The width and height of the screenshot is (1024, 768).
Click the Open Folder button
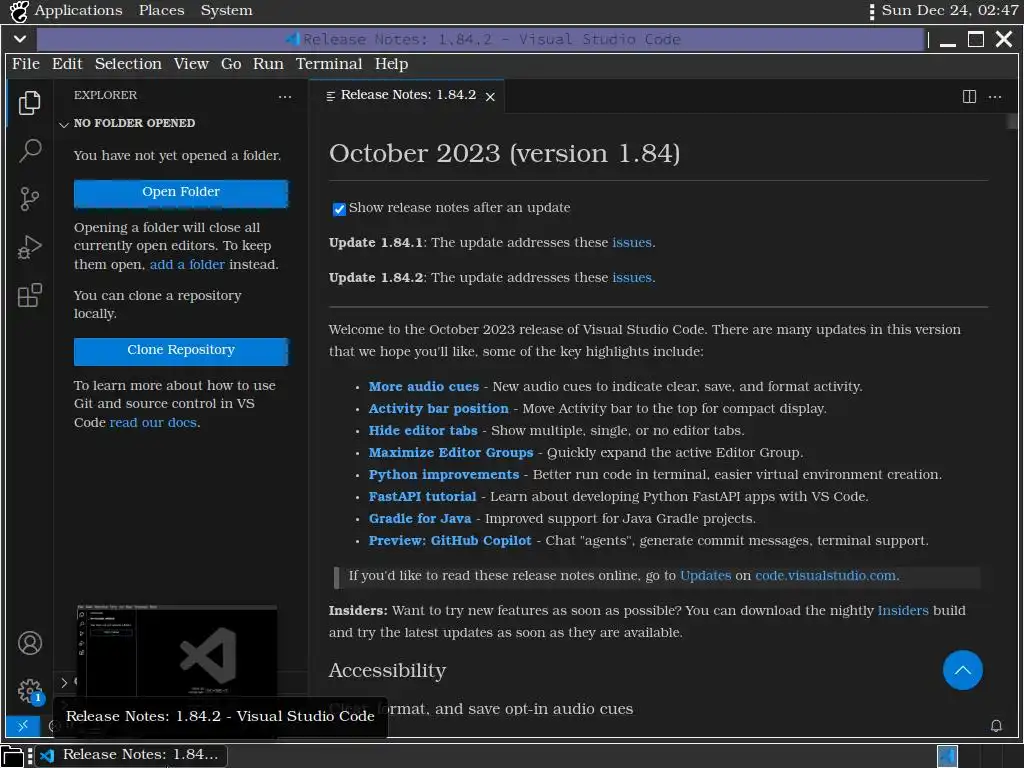181,193
